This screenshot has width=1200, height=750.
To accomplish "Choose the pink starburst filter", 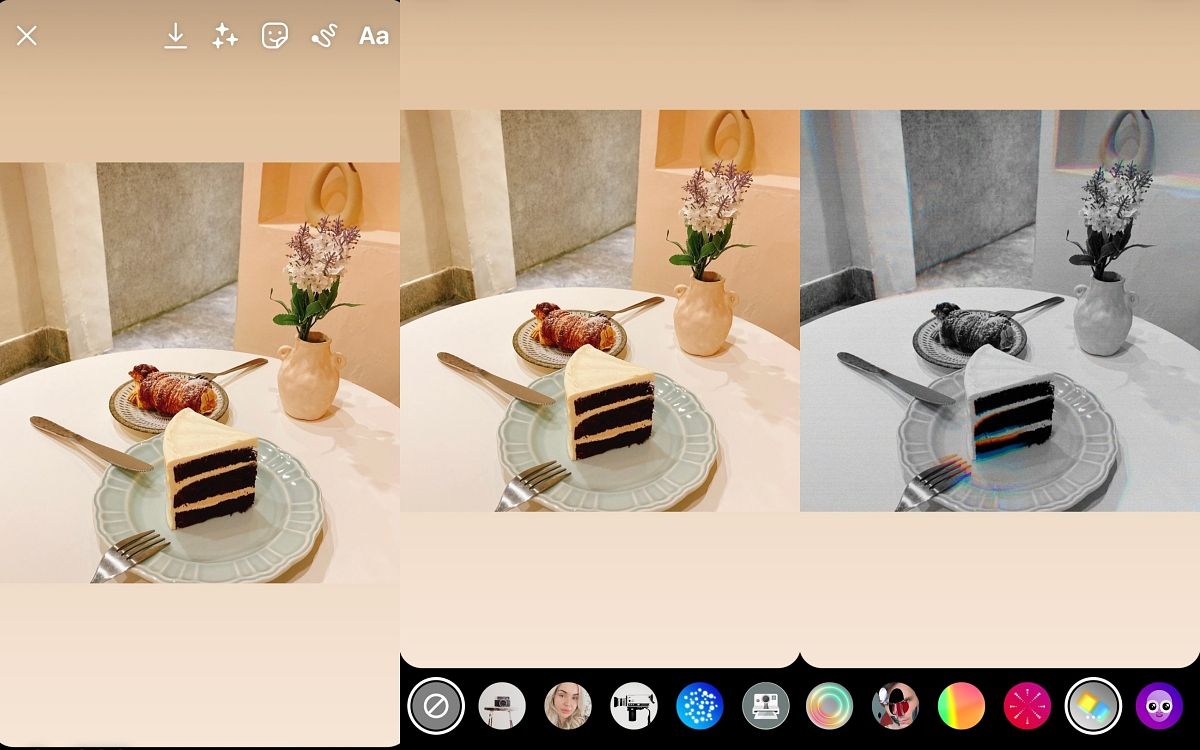I will [x=1027, y=706].
